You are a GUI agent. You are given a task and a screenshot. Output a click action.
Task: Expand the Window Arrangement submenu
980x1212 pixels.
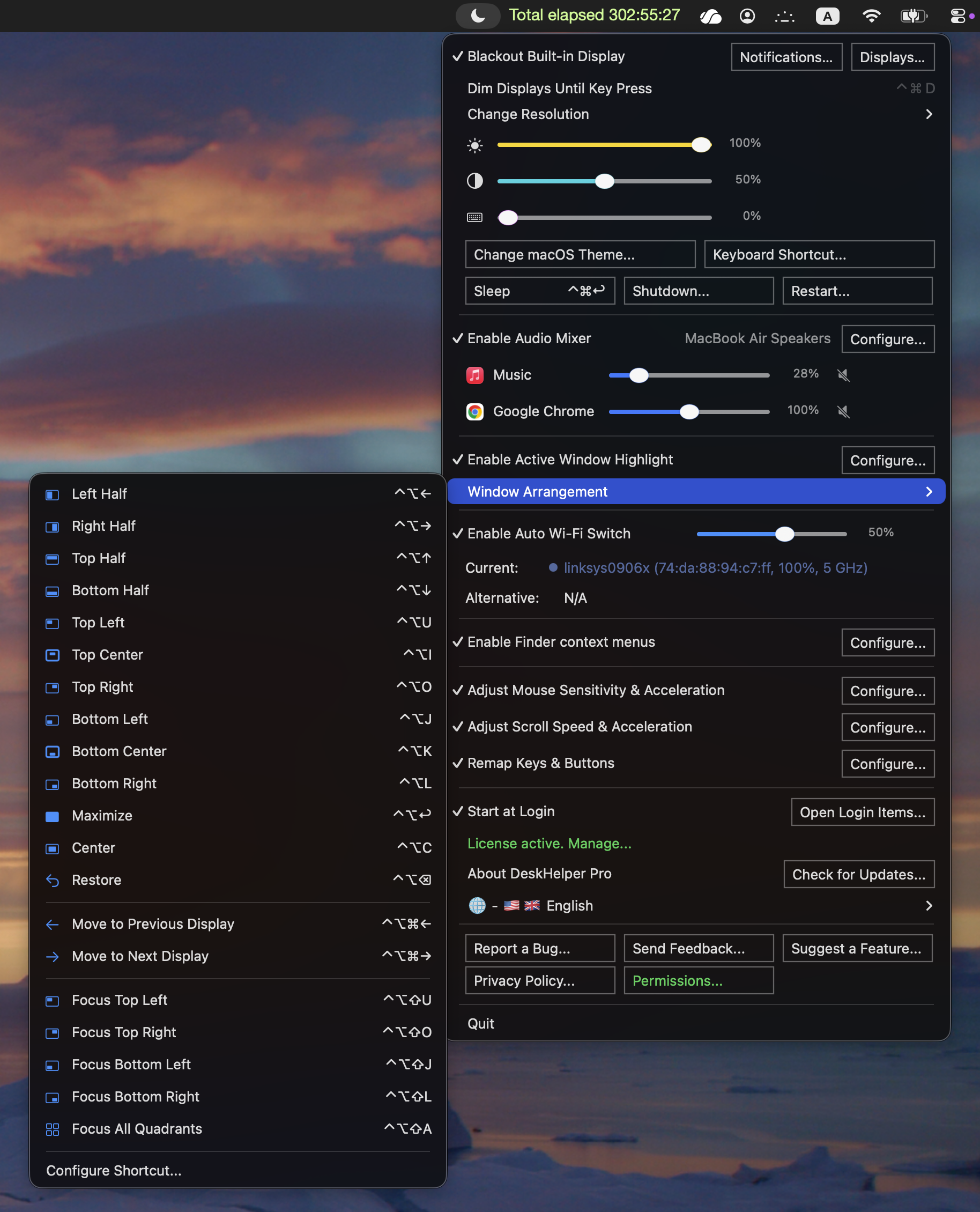click(696, 492)
